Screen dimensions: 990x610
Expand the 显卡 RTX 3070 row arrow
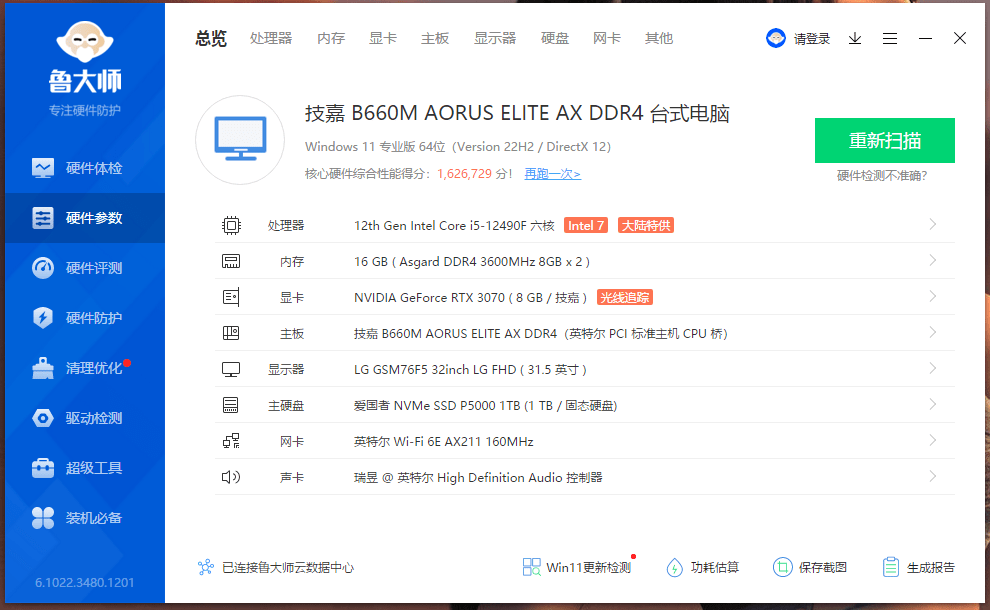click(x=932, y=297)
